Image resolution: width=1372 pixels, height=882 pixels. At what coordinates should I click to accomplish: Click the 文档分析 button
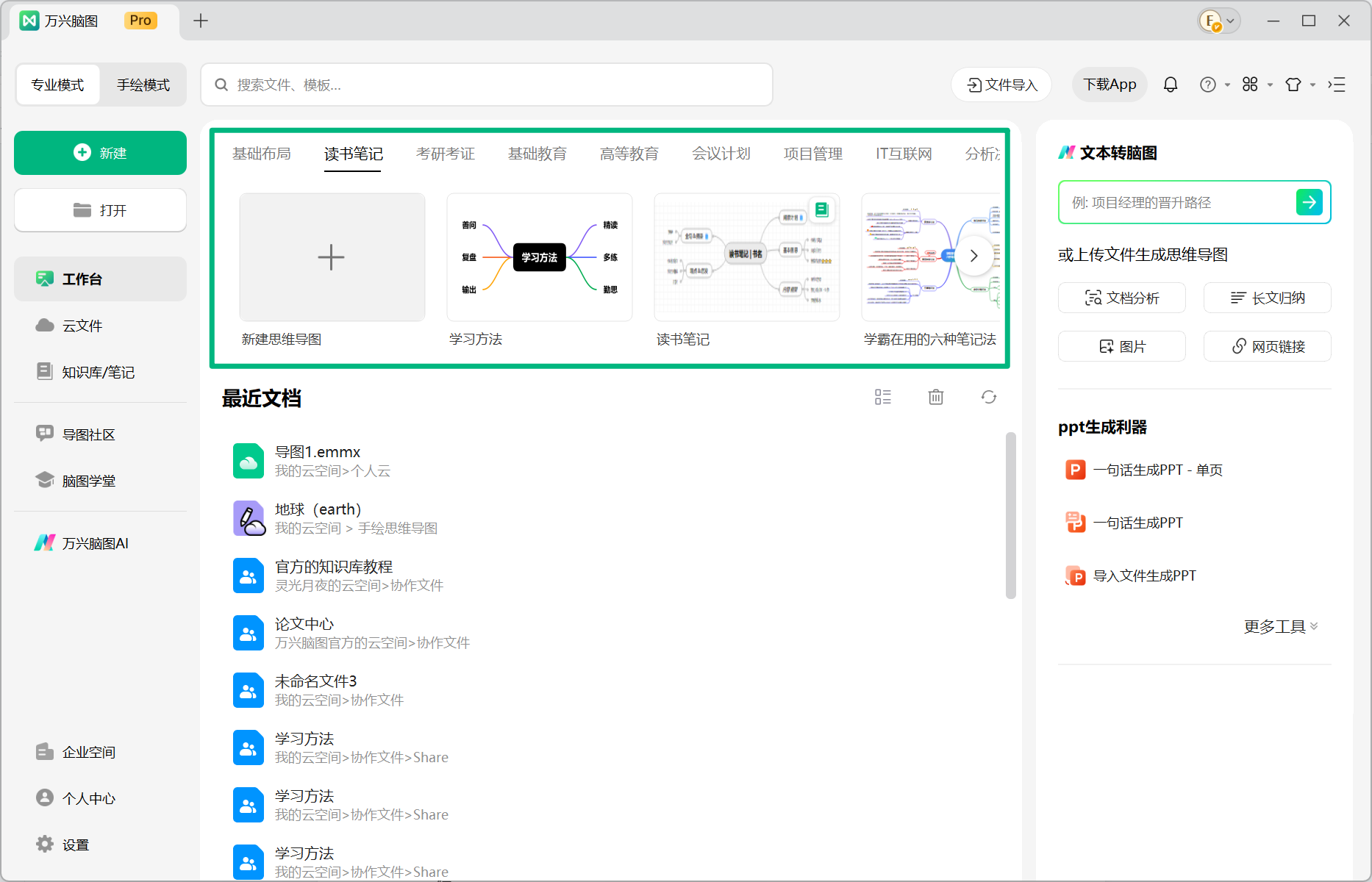(1122, 298)
